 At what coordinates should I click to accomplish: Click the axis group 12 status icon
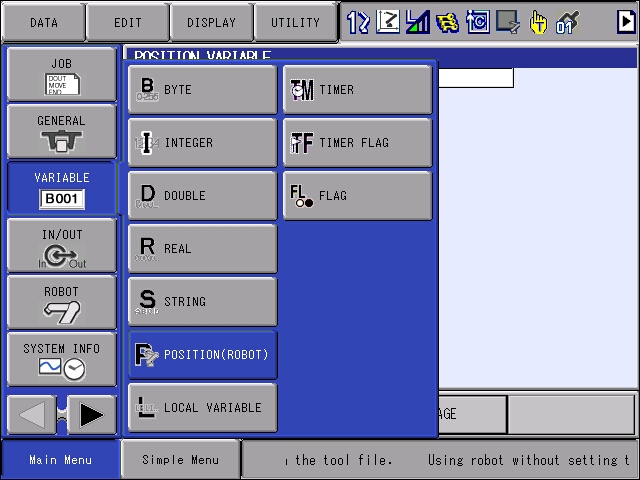coord(358,22)
